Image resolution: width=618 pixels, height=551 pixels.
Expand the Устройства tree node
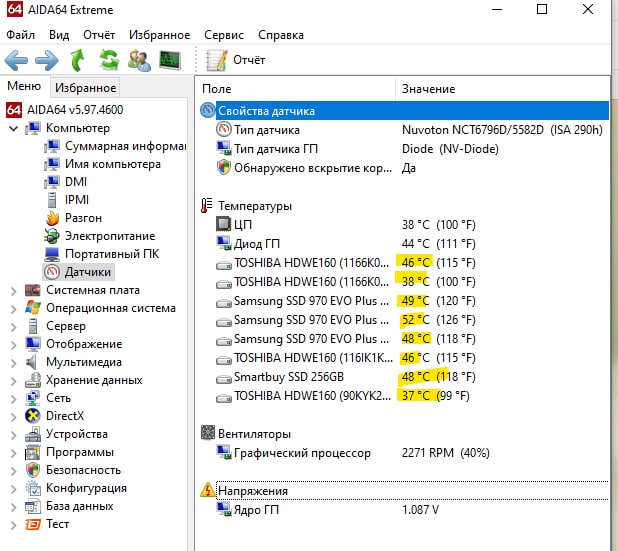click(x=13, y=435)
